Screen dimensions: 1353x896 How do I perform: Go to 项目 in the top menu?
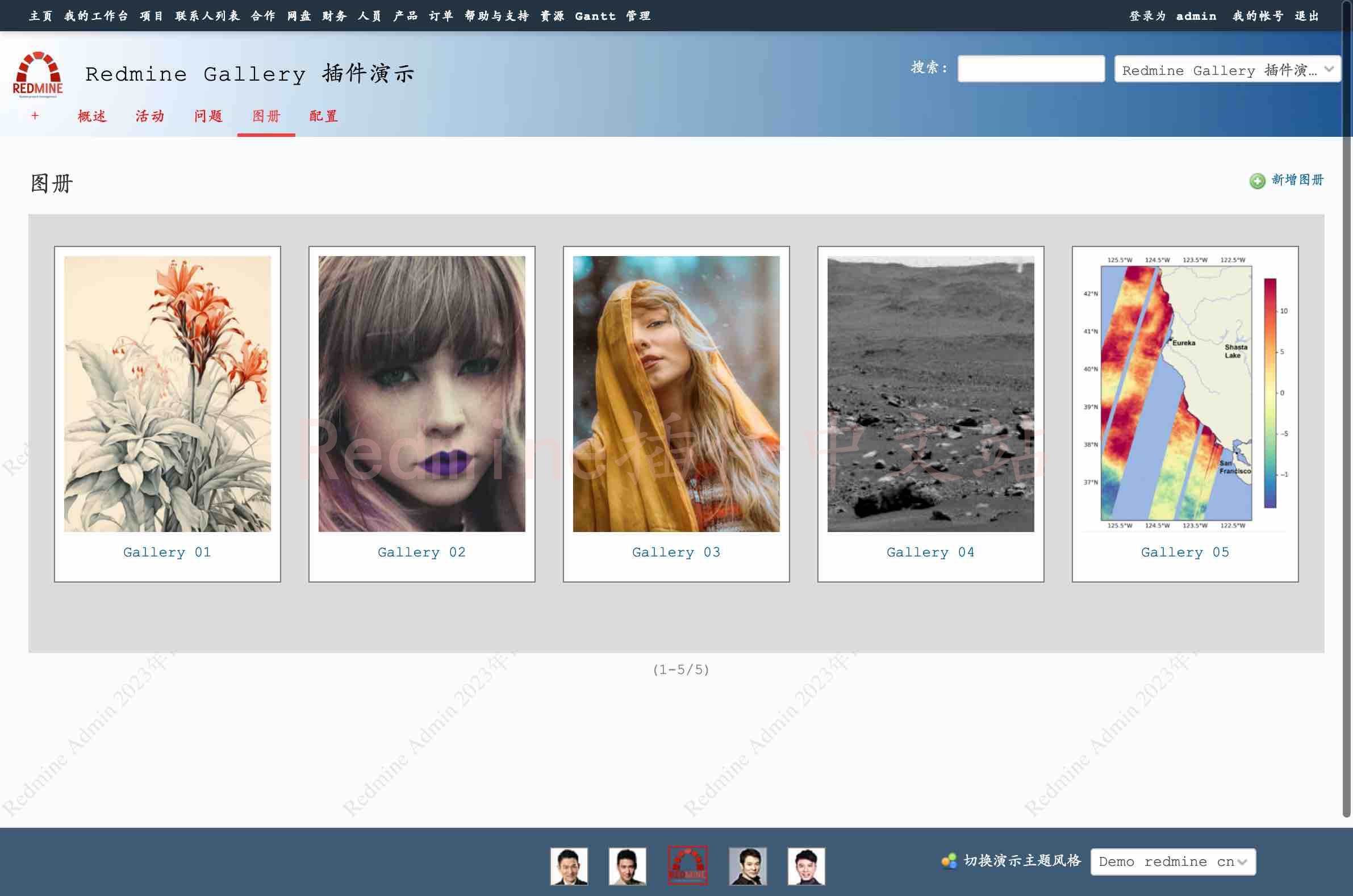click(x=152, y=16)
